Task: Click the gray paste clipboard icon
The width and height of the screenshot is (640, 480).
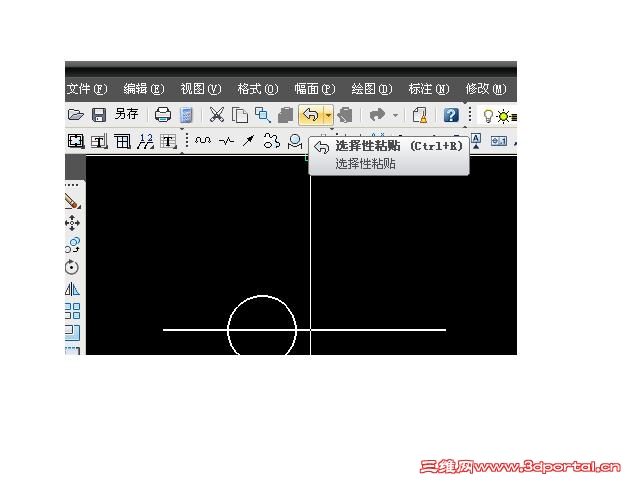Action: tap(285, 115)
